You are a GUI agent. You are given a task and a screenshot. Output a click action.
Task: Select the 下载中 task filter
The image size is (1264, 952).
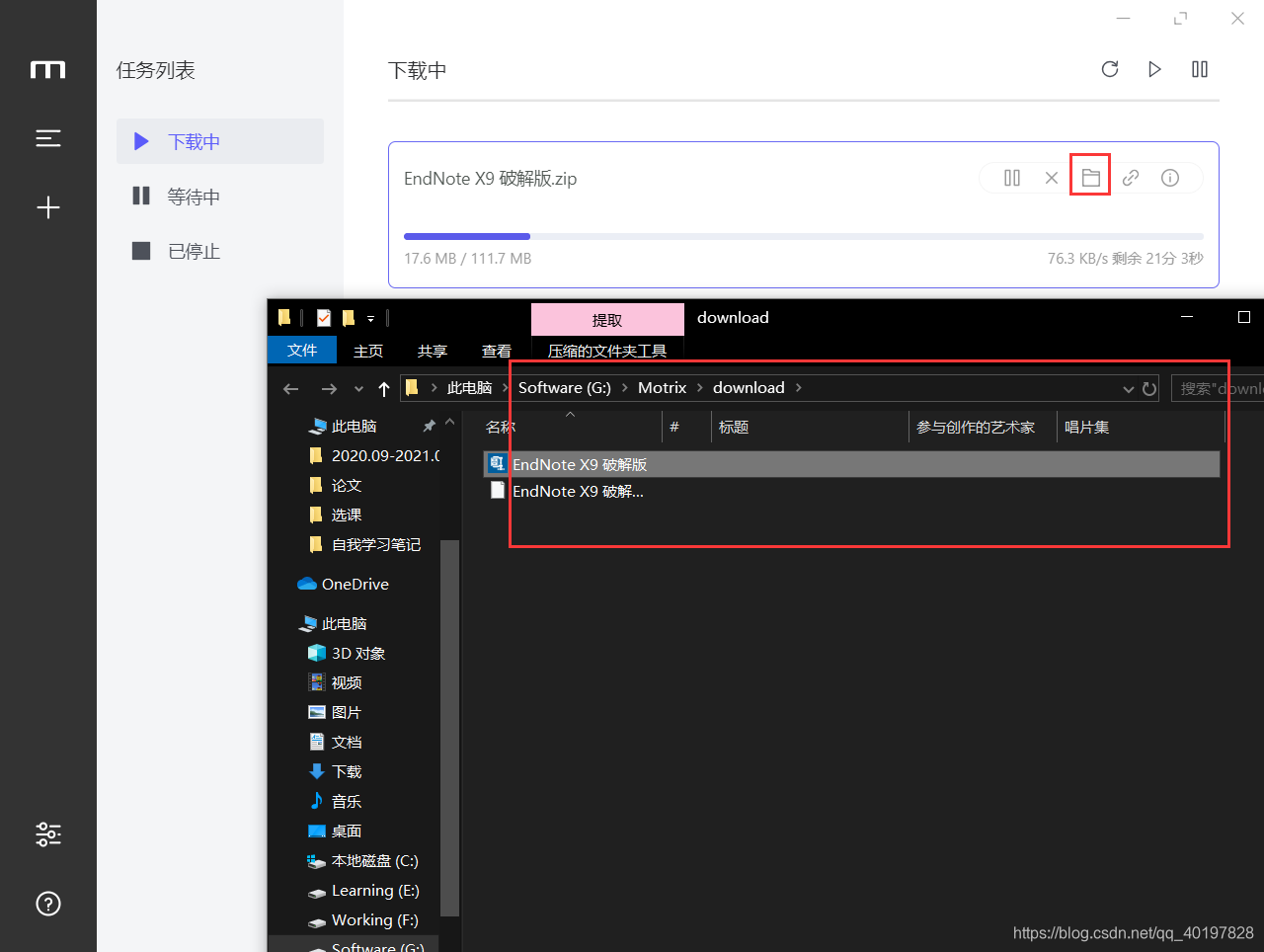click(220, 141)
